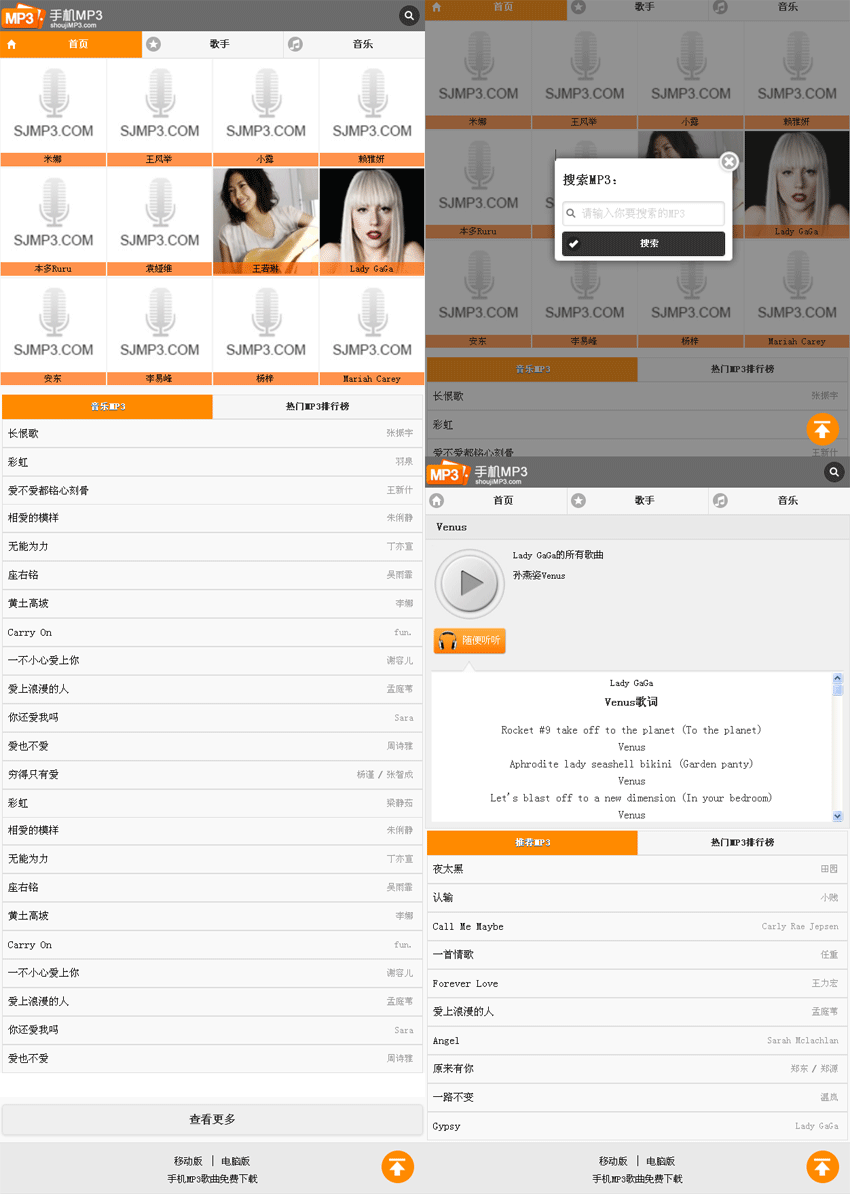Screen dimensions: 850x1194
Task: Click the music note icon beside 音乐 on the Venus page
Action: [720, 500]
